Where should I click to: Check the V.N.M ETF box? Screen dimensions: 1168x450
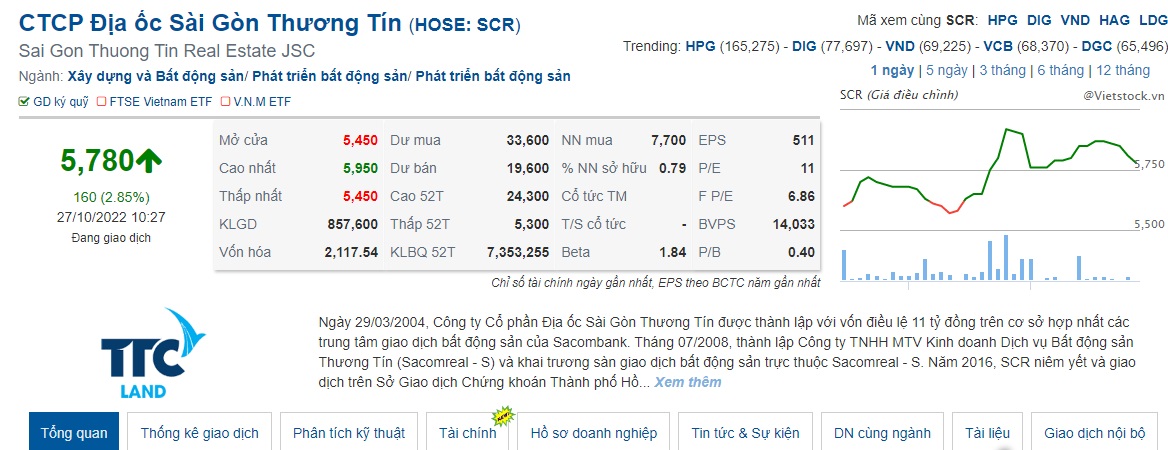click(x=224, y=102)
